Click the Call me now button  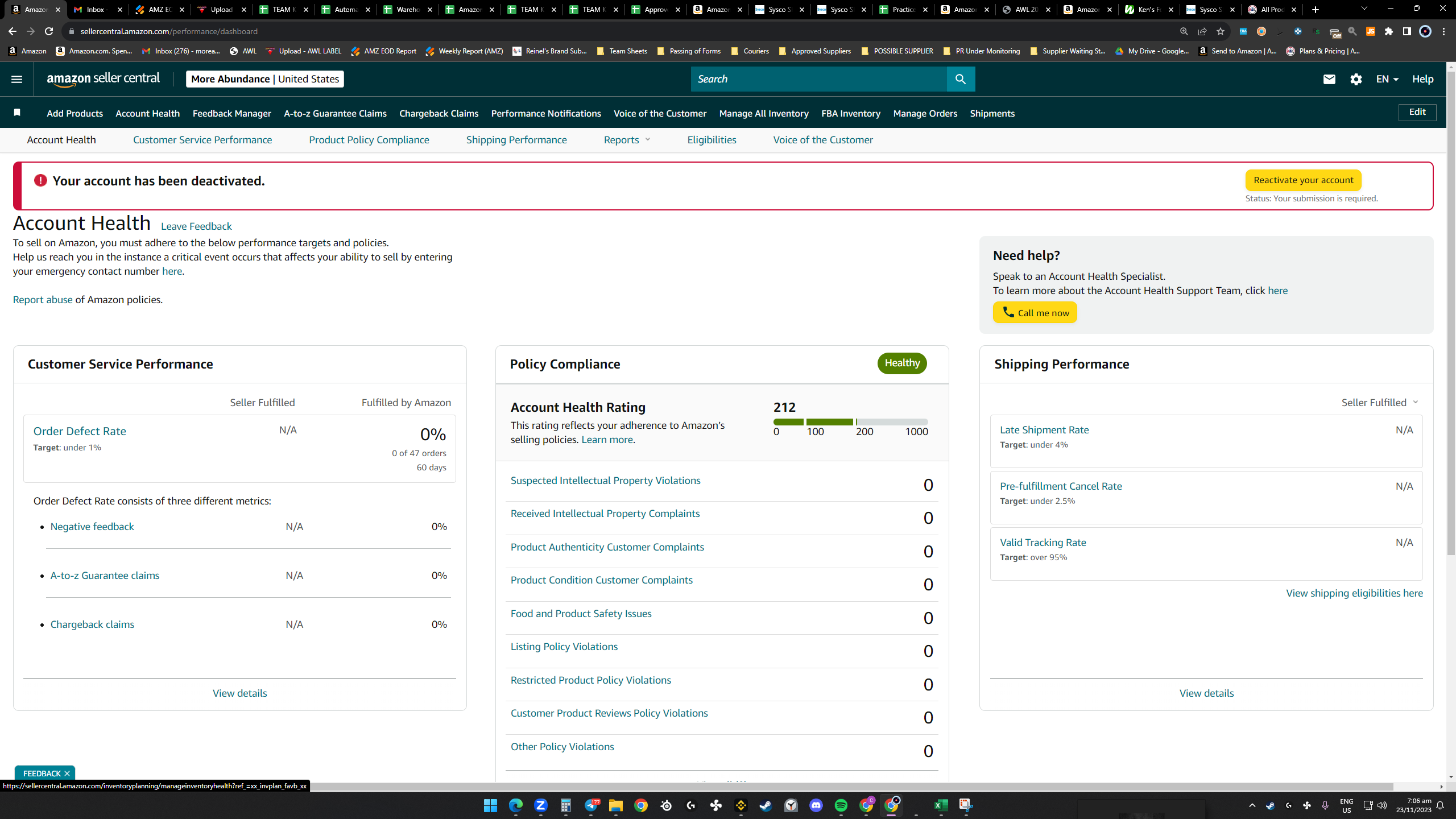pyautogui.click(x=1035, y=312)
